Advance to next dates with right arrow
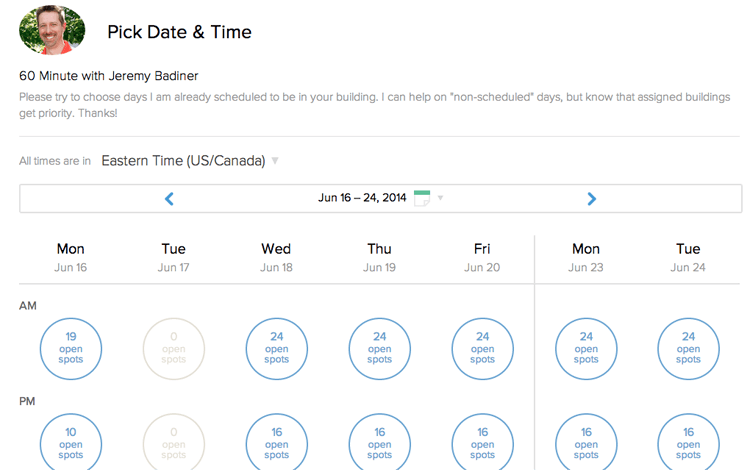 coord(592,199)
